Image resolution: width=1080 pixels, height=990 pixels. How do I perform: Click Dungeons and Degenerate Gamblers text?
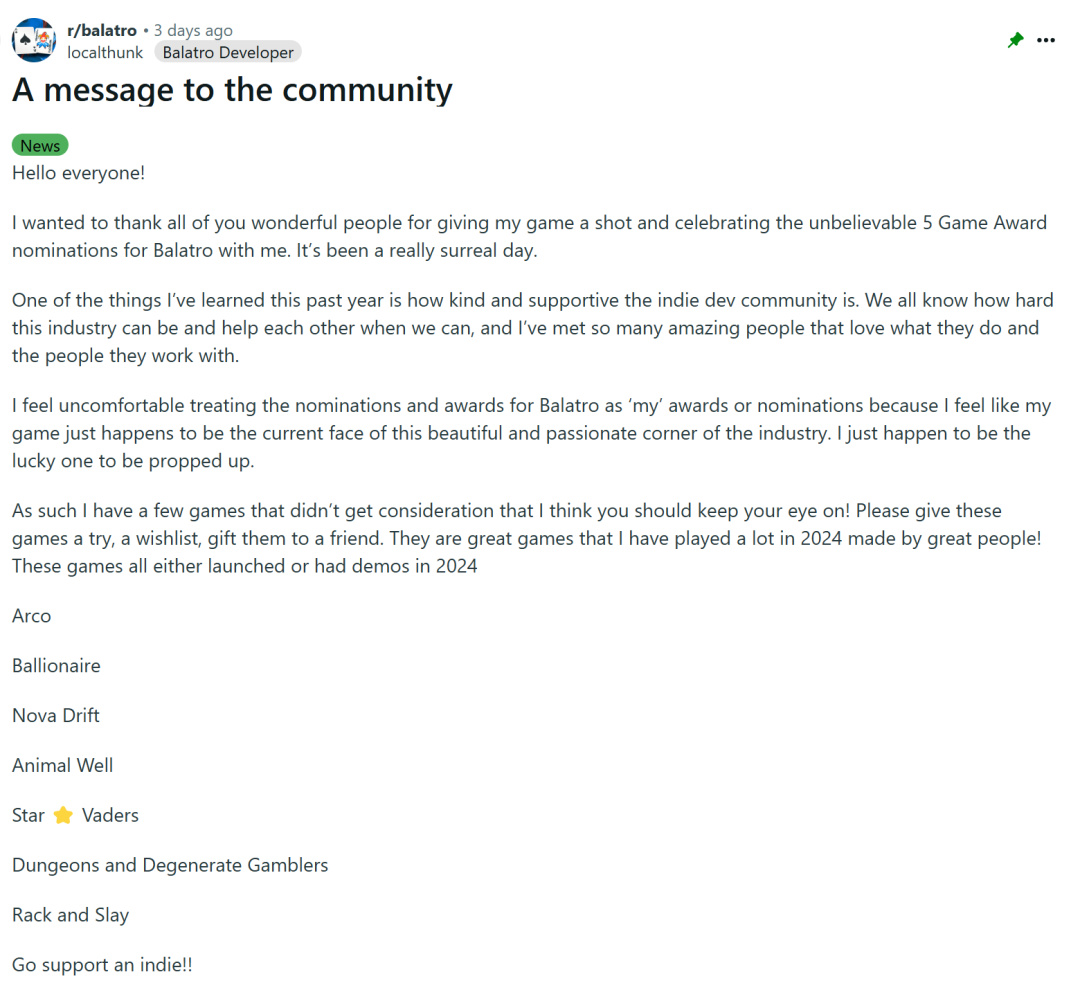(170, 866)
